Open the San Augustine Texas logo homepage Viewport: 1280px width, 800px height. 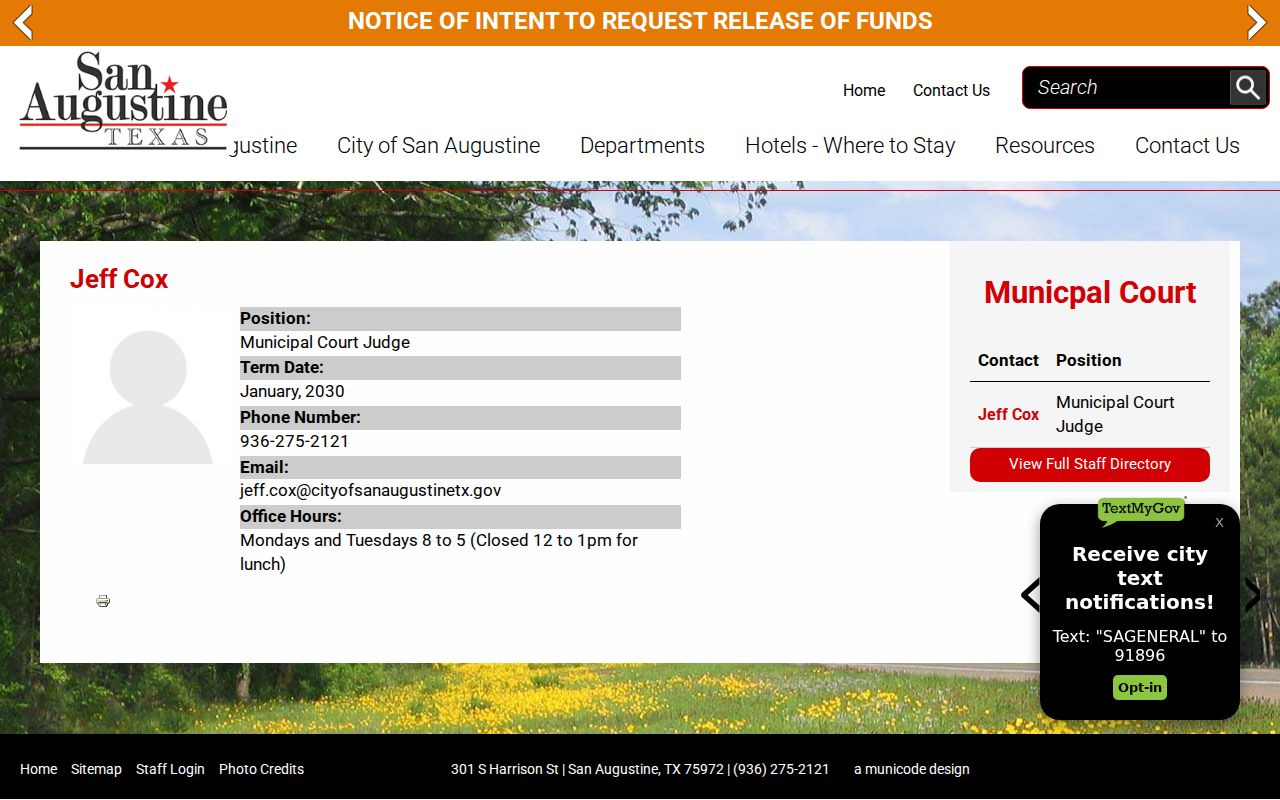[124, 100]
